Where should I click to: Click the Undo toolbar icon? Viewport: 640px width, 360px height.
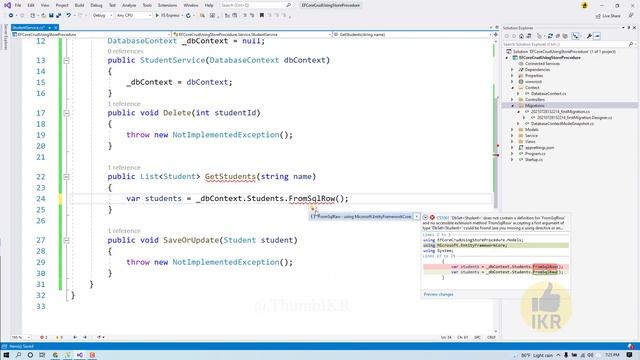pos(69,16)
